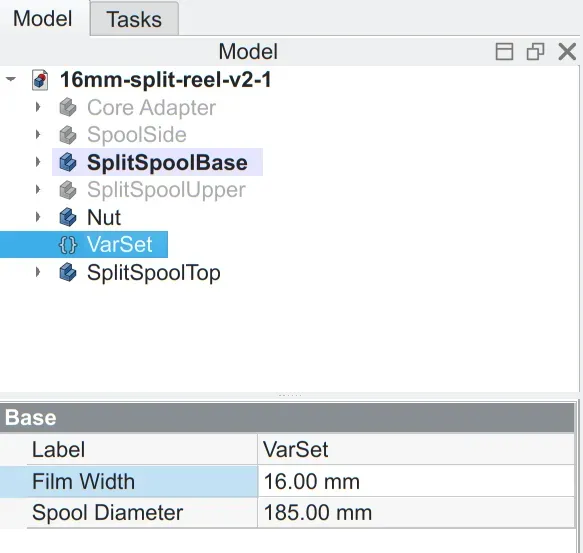Click the Nut body icon
Viewport: 583px width, 553px height.
point(68,217)
